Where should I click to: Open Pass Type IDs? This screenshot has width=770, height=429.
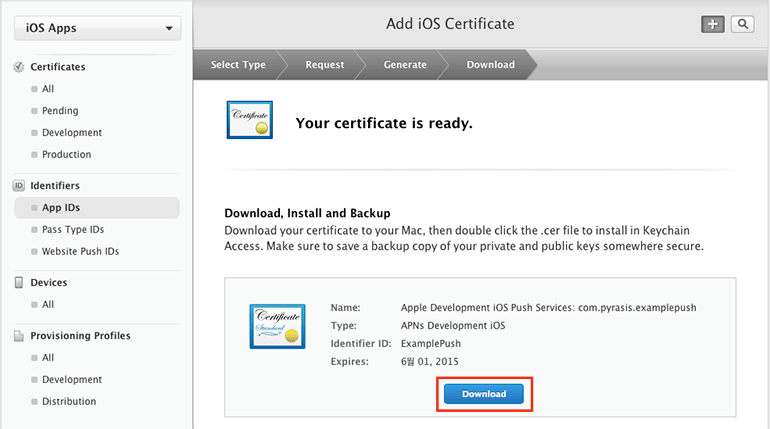(73, 230)
